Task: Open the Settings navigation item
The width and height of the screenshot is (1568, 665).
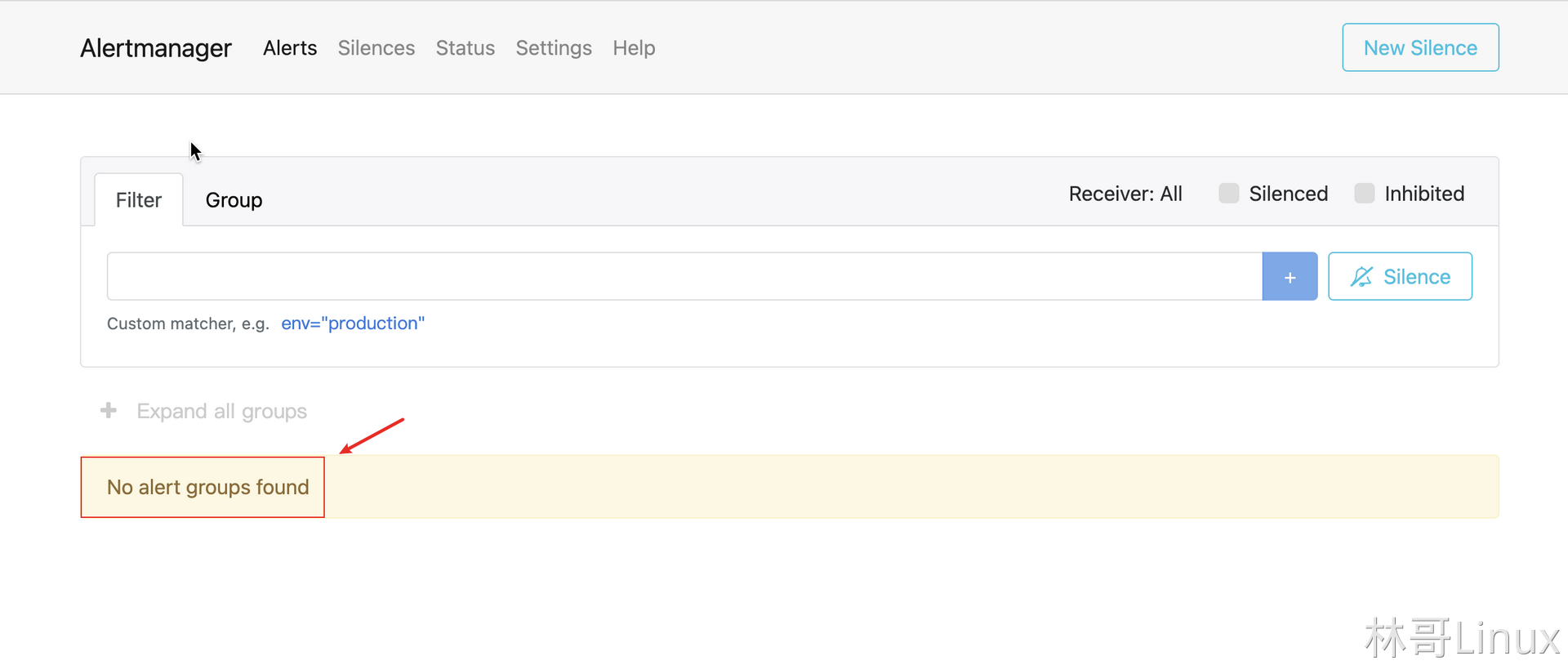Action: [x=554, y=48]
